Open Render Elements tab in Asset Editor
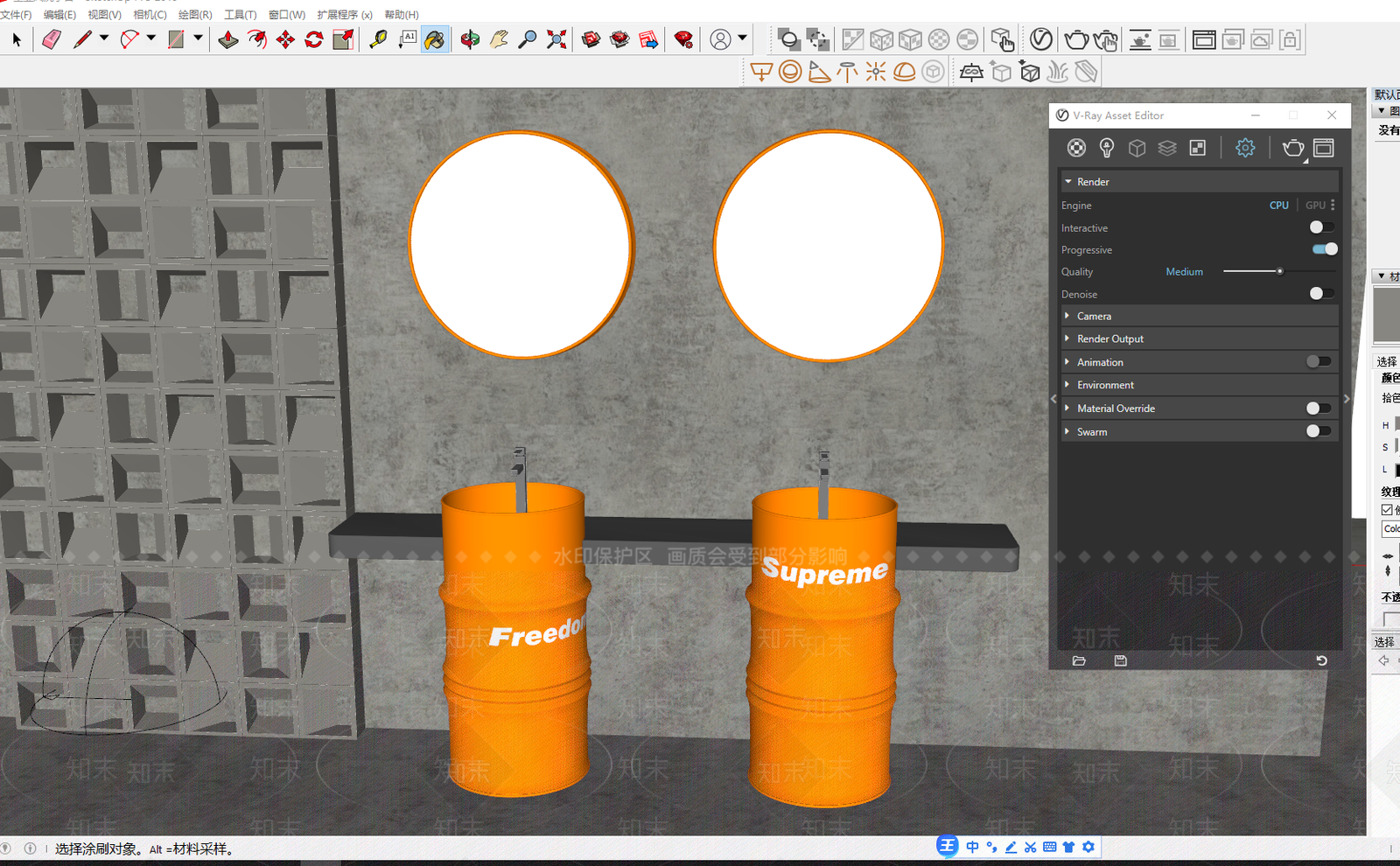1400x866 pixels. coord(1167,148)
